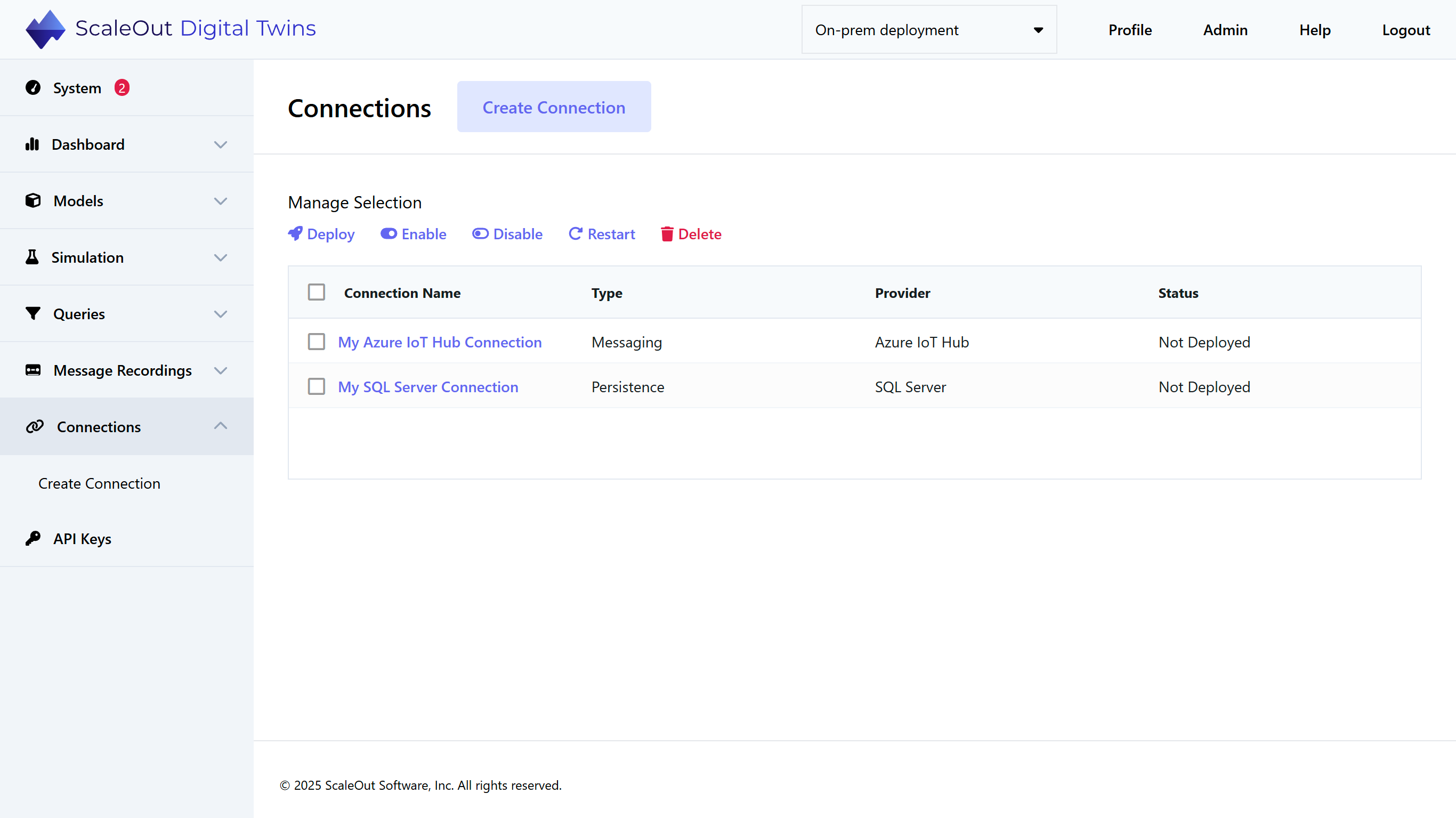
Task: Click the Messaging type cell
Action: pyautogui.click(x=627, y=343)
